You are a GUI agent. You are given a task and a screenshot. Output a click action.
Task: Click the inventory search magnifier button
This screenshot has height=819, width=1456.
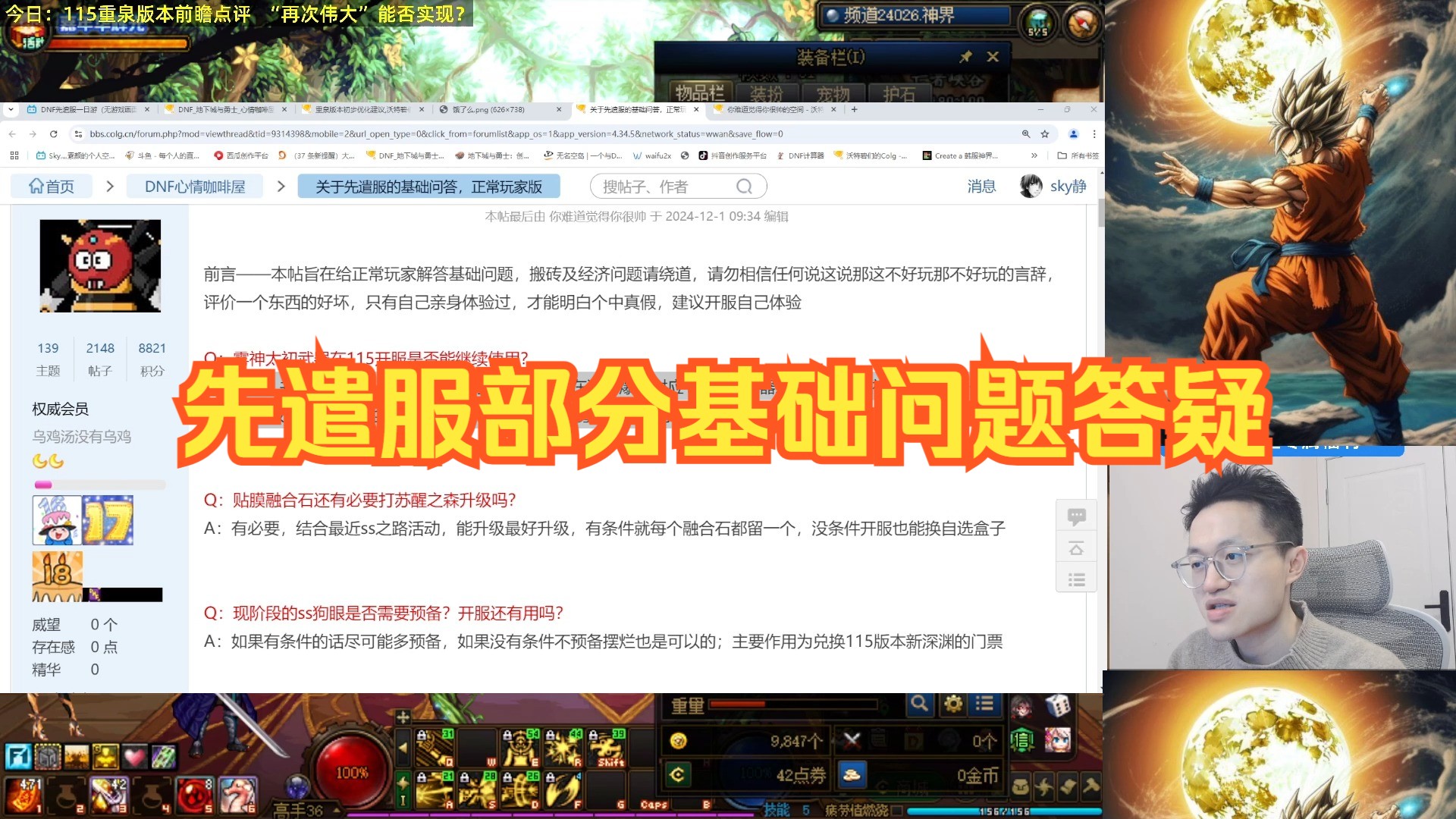pyautogui.click(x=919, y=704)
